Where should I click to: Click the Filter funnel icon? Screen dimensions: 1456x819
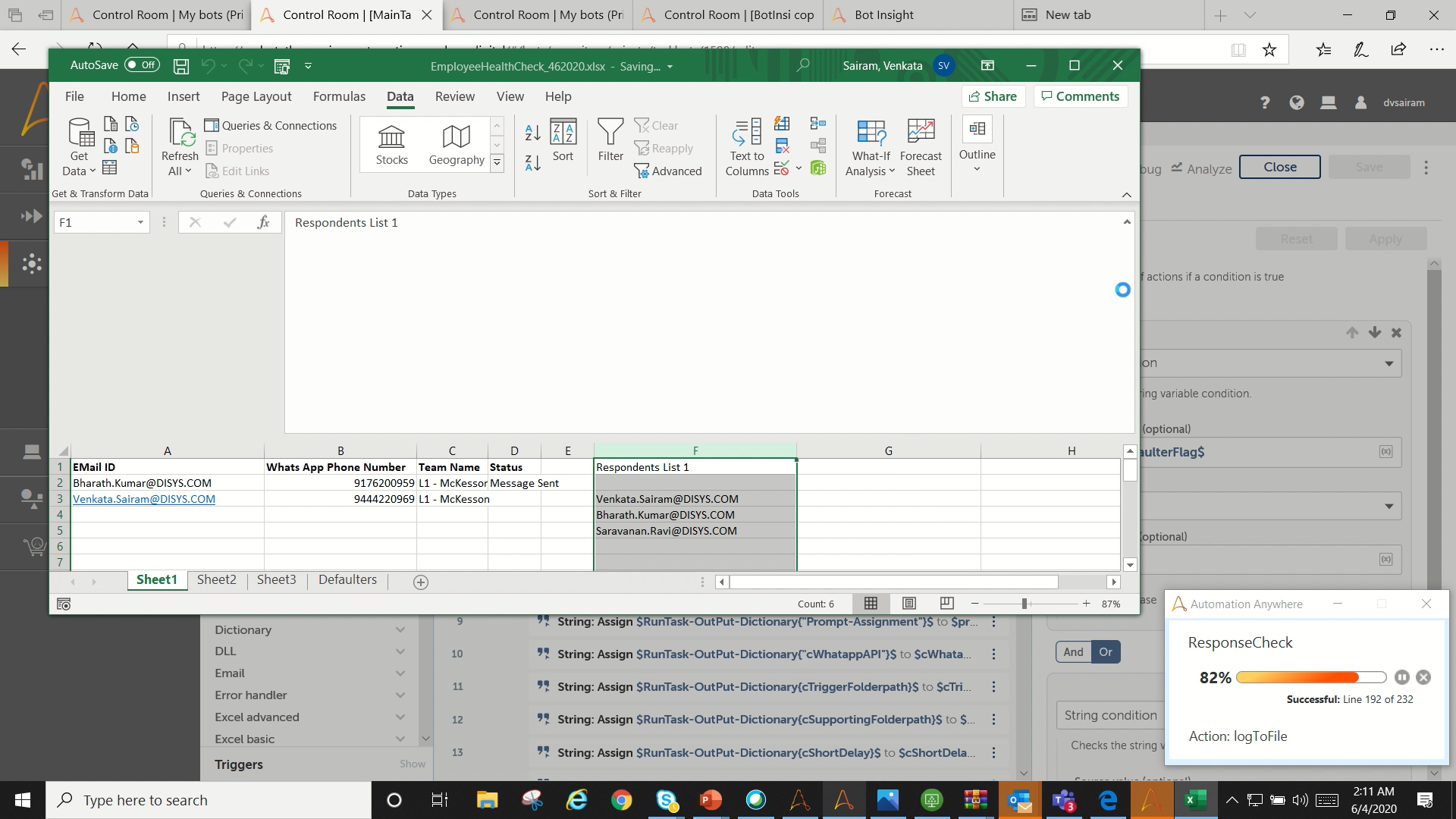pyautogui.click(x=610, y=133)
